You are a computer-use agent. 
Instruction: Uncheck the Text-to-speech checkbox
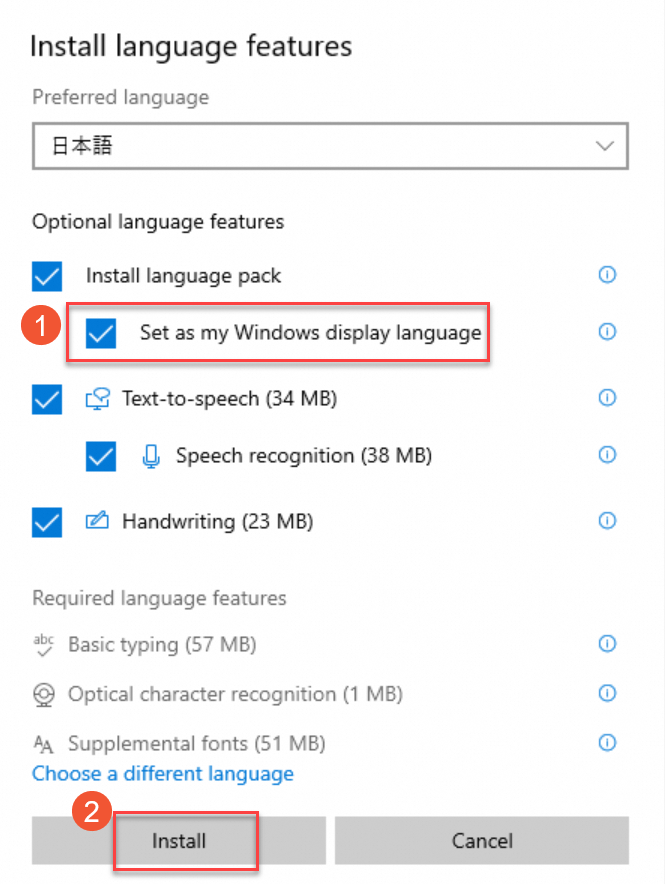pos(47,399)
